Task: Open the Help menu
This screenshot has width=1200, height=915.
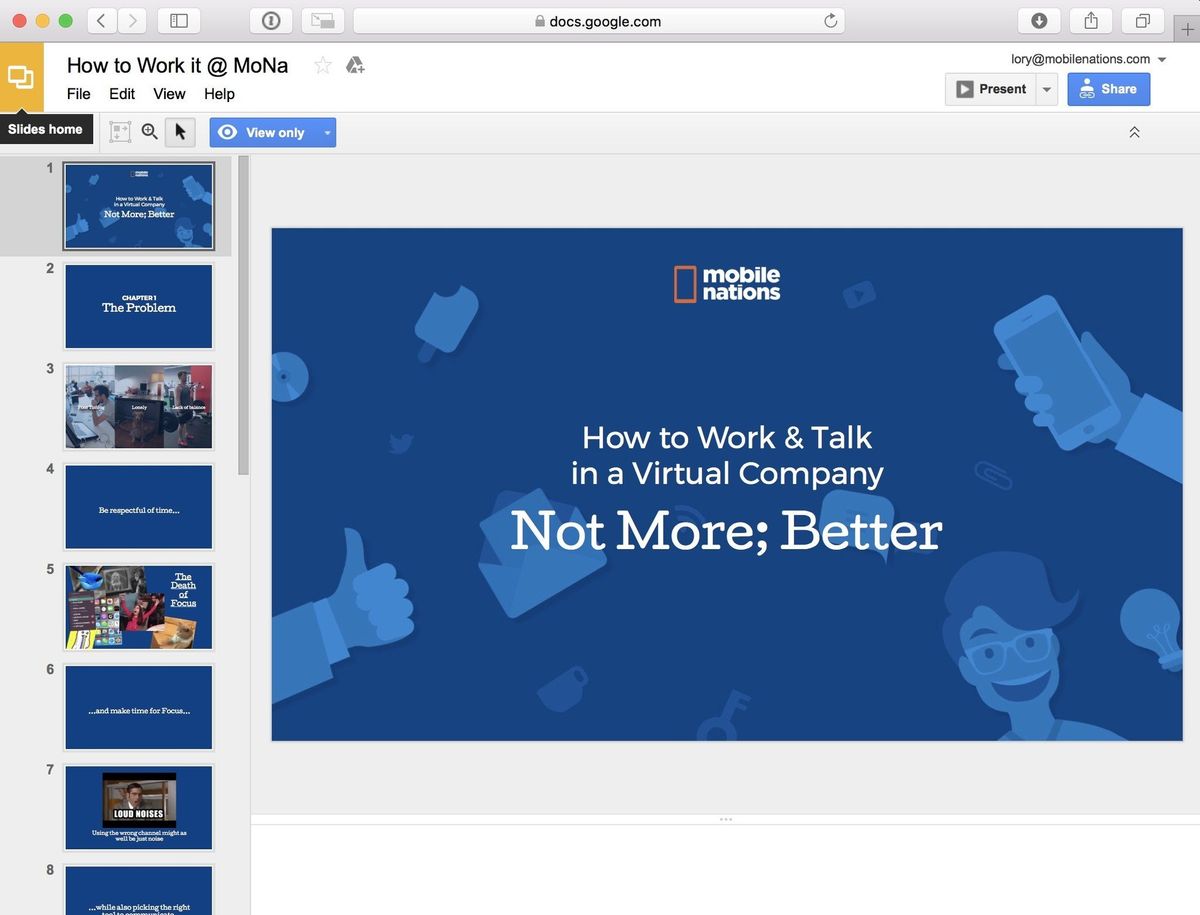Action: click(x=219, y=94)
